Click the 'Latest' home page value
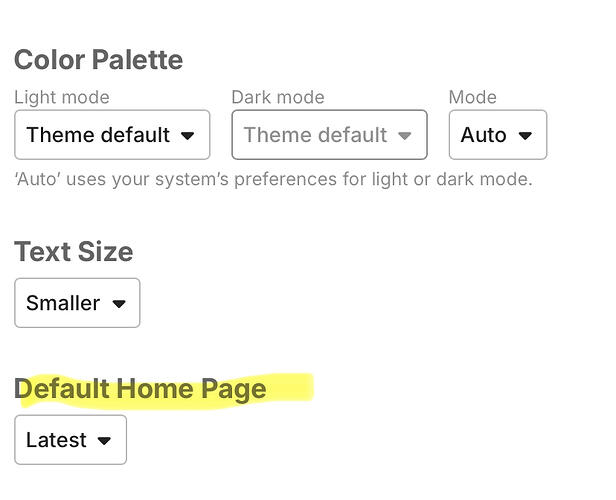 coord(56,440)
